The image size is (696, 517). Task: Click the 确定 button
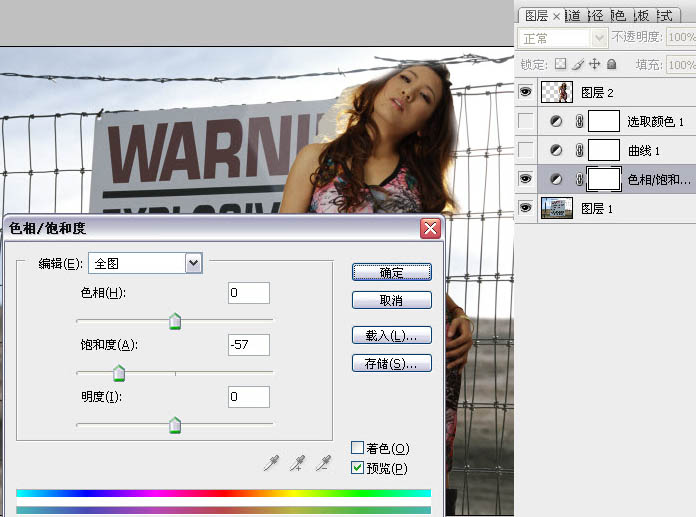tap(391, 272)
